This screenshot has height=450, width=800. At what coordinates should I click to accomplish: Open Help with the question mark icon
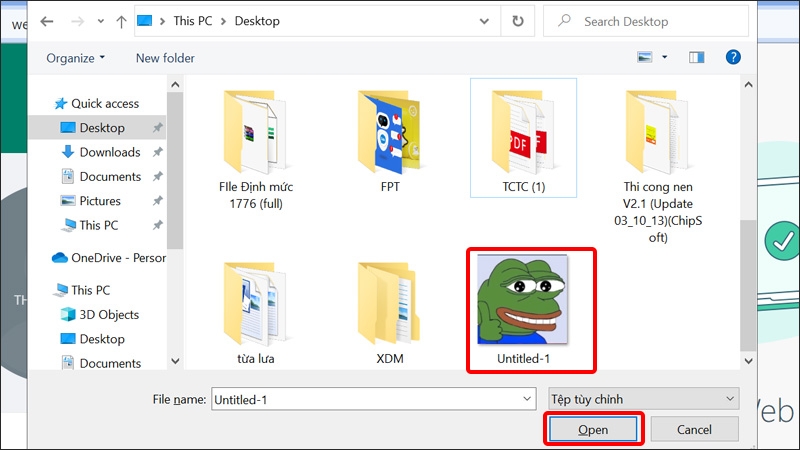[733, 57]
